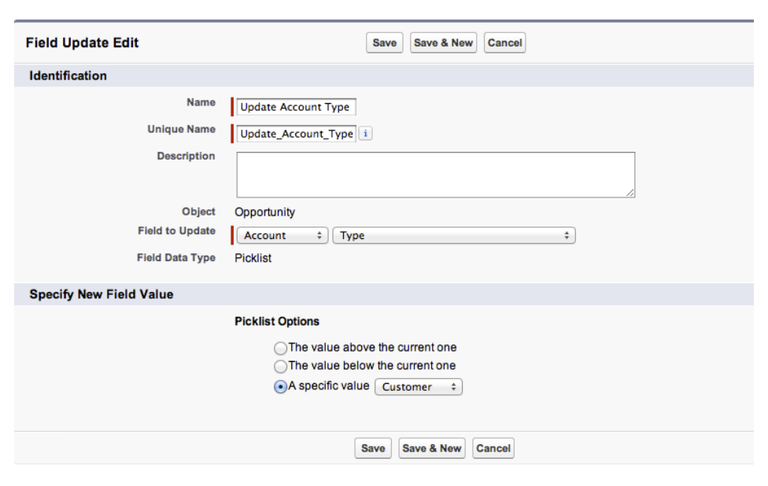Click the bottom Save button

tap(373, 449)
